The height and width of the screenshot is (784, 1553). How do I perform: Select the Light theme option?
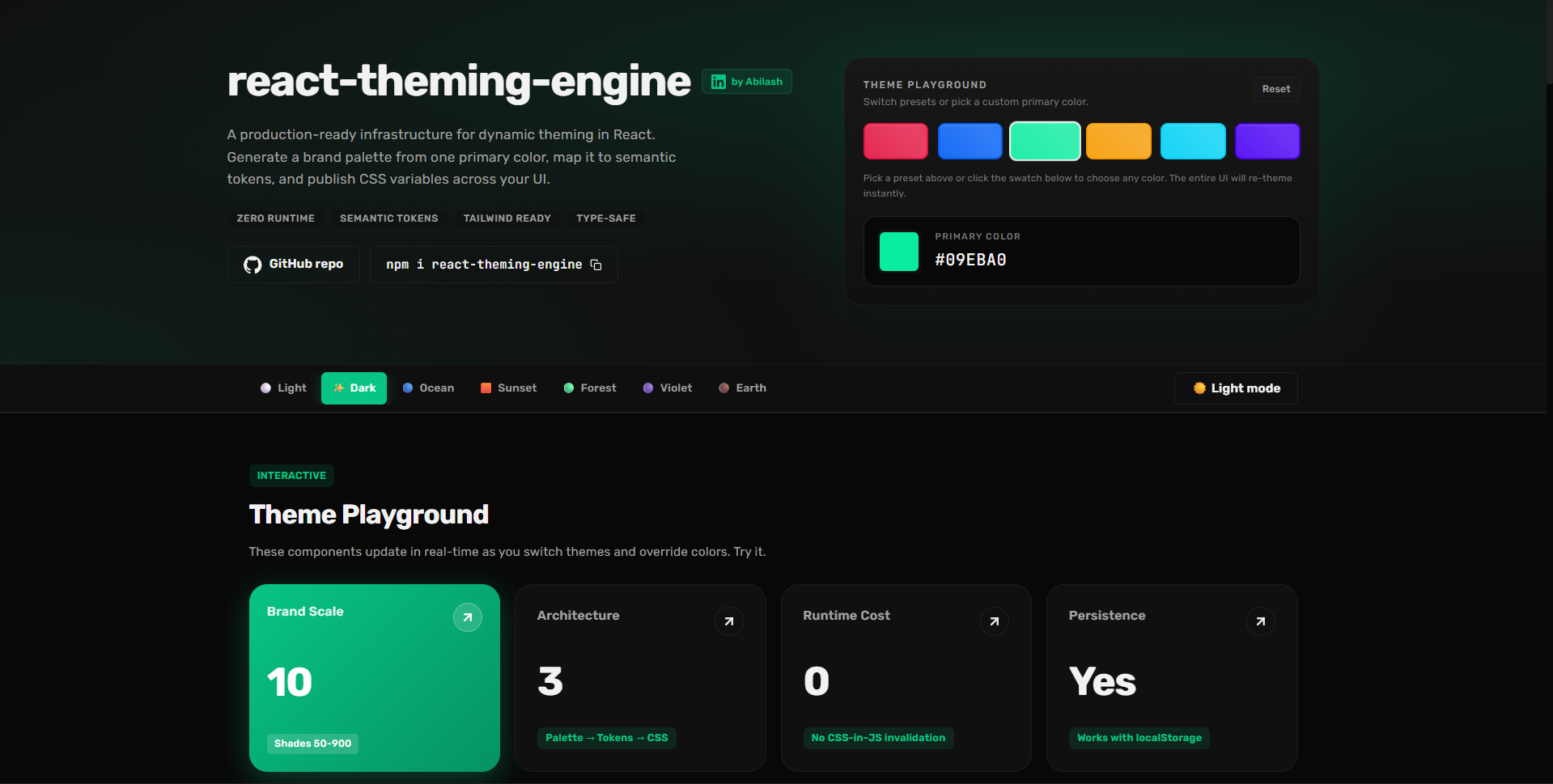click(x=282, y=388)
